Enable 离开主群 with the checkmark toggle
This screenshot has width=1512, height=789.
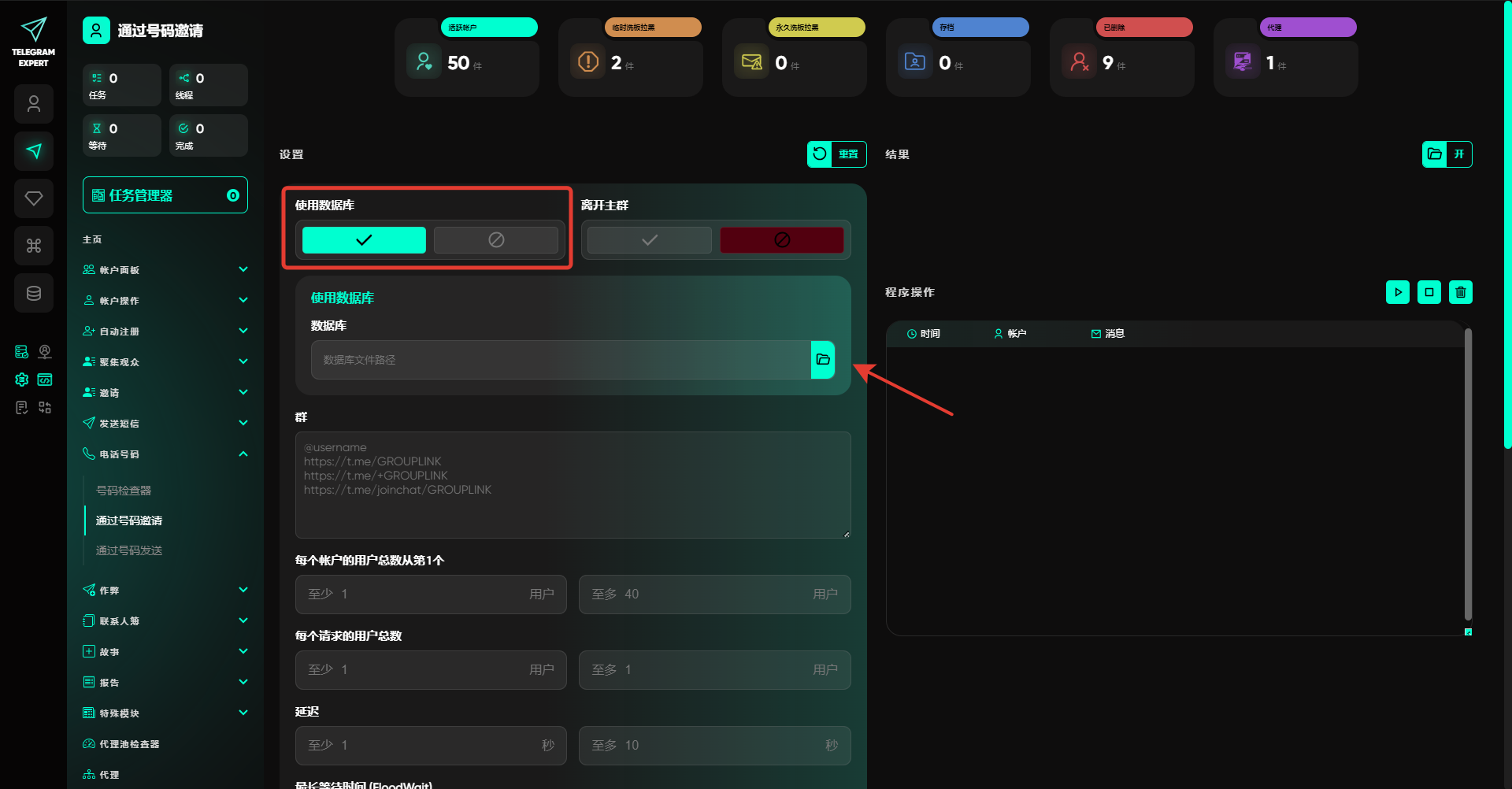click(649, 240)
